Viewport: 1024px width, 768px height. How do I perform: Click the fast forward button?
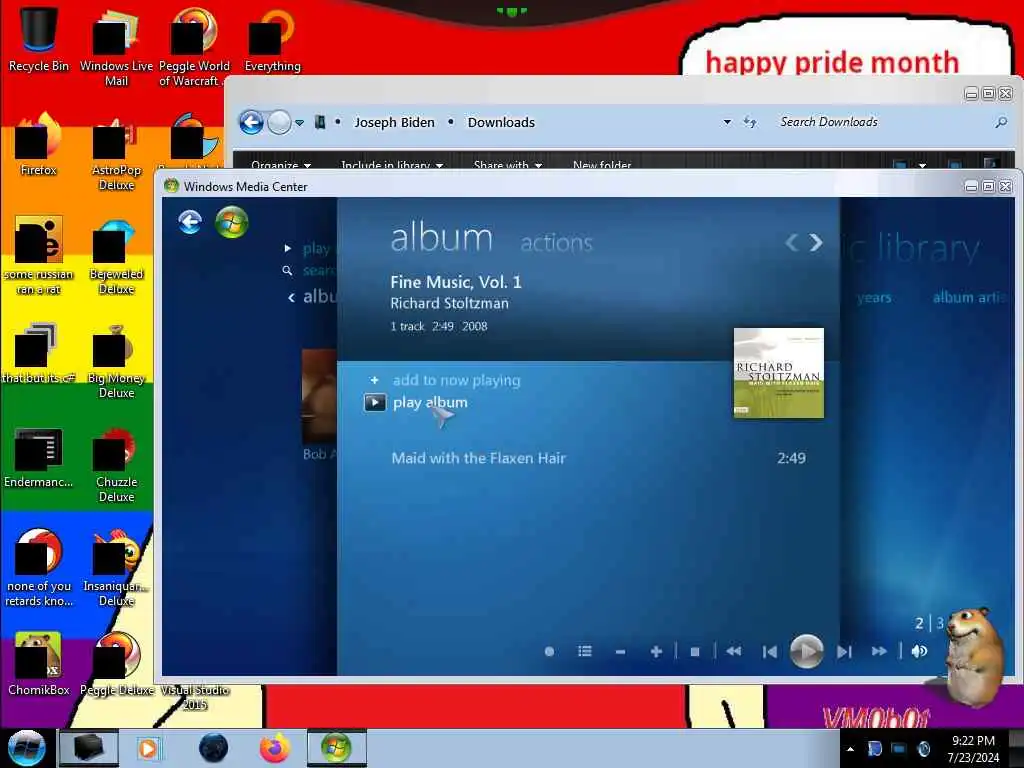coord(879,651)
